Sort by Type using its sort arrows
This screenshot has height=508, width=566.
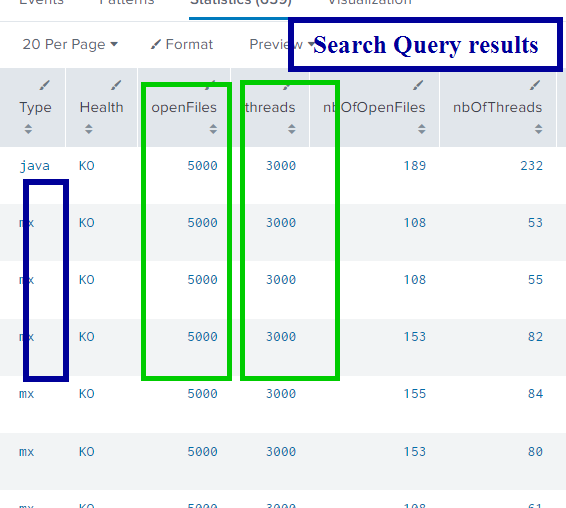28,129
